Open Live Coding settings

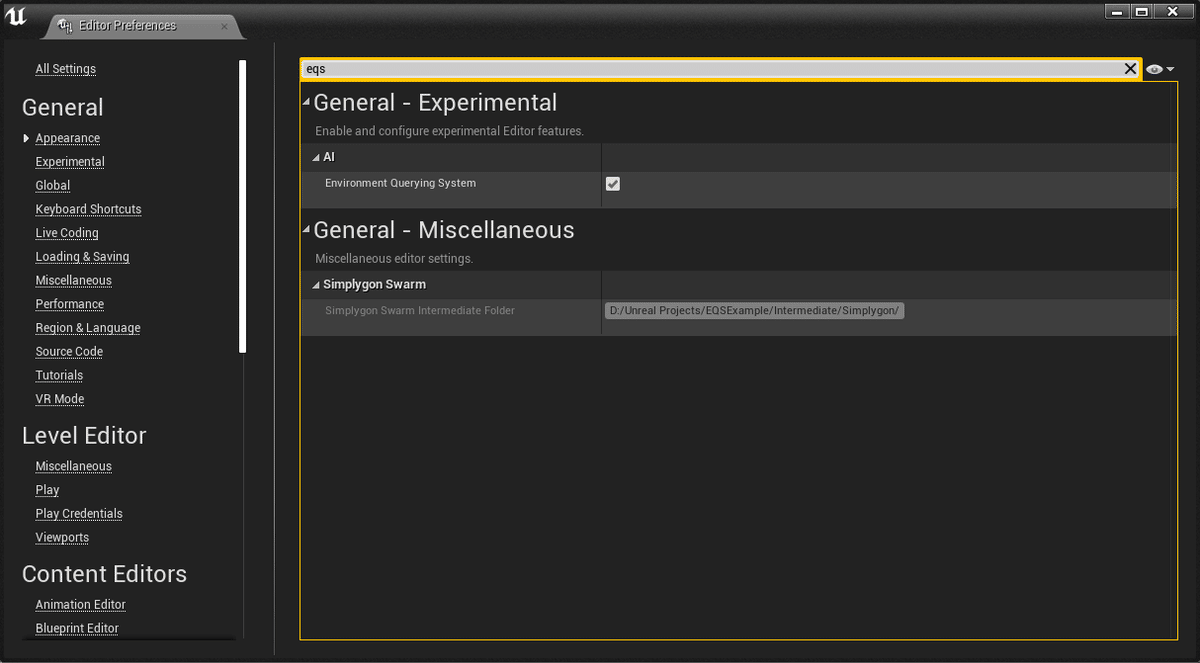tap(67, 233)
